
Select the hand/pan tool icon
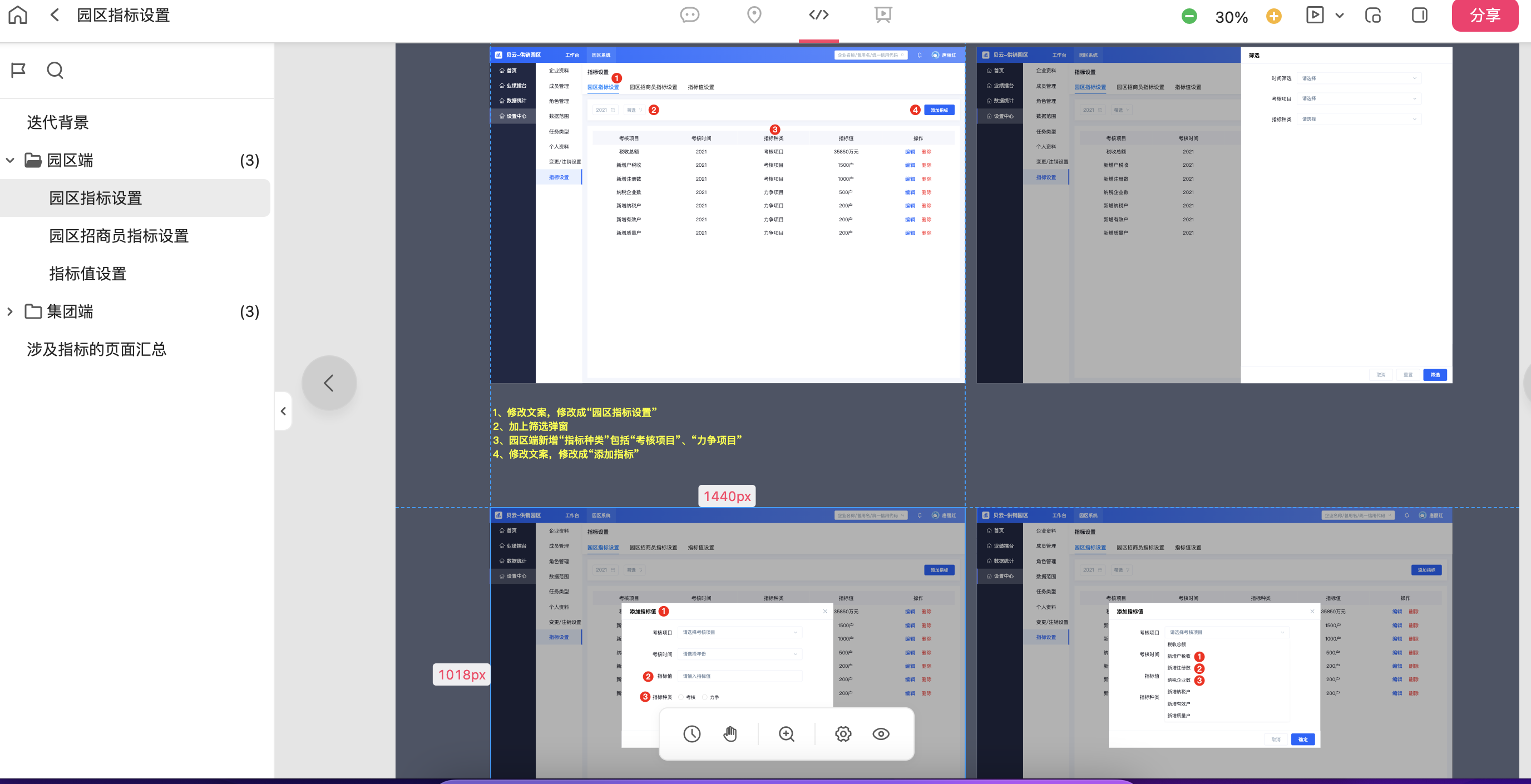click(x=731, y=734)
